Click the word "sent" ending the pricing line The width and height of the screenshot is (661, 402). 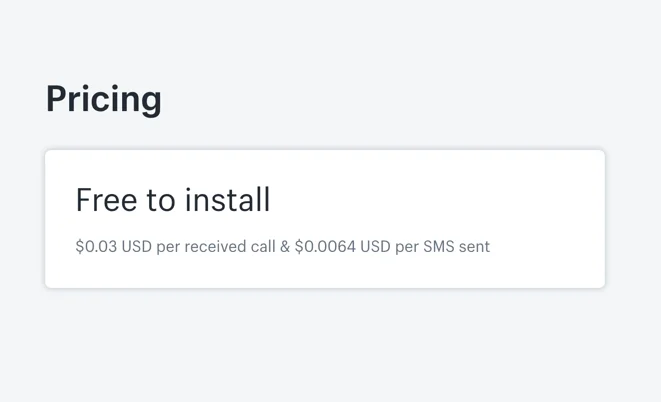475,246
